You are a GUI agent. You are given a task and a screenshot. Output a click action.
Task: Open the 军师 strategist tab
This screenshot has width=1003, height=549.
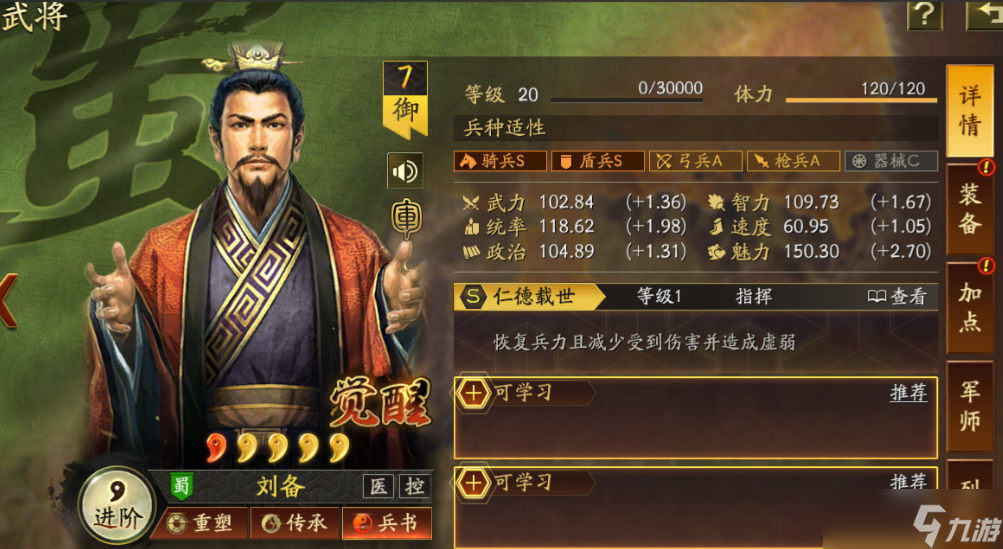point(970,406)
